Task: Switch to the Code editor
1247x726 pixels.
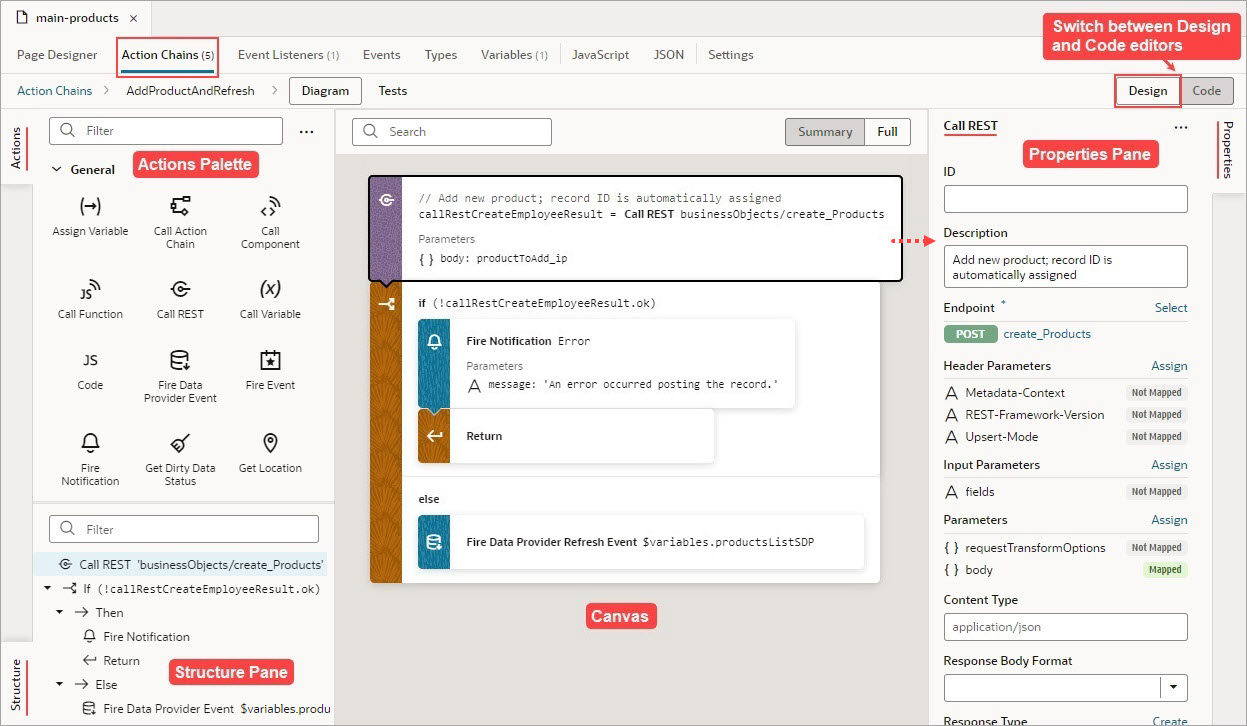Action: click(x=1207, y=90)
